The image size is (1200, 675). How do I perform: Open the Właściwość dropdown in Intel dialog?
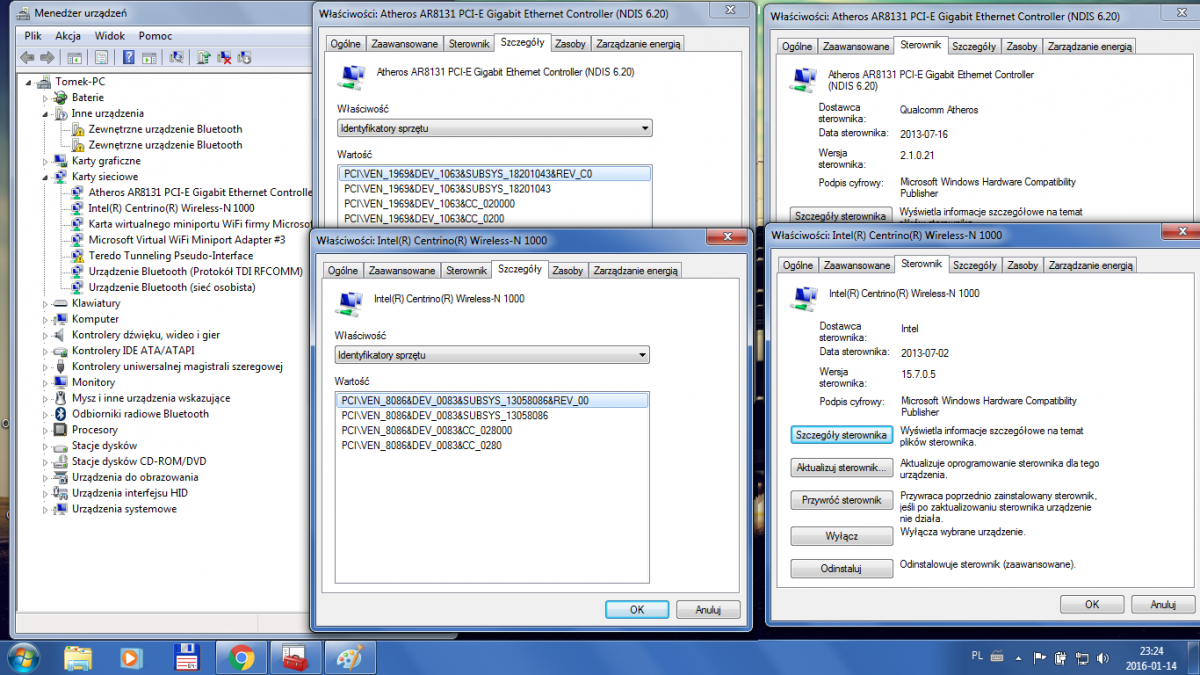(x=492, y=355)
